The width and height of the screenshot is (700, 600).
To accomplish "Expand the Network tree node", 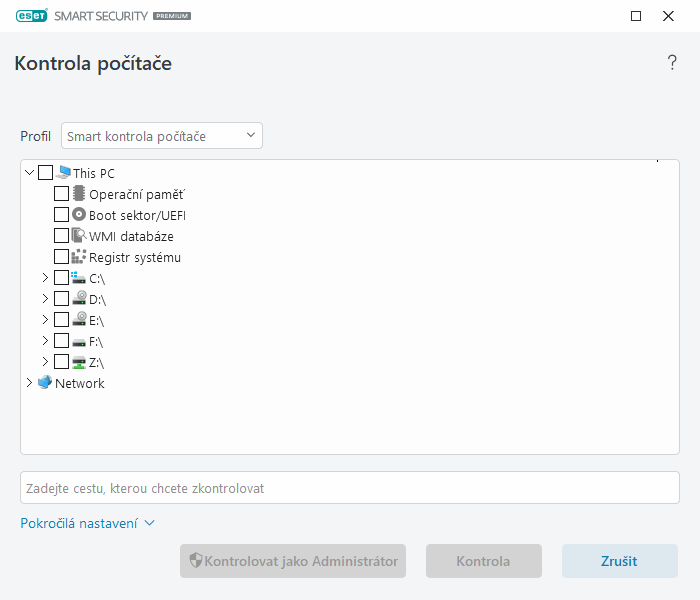I will [29, 383].
